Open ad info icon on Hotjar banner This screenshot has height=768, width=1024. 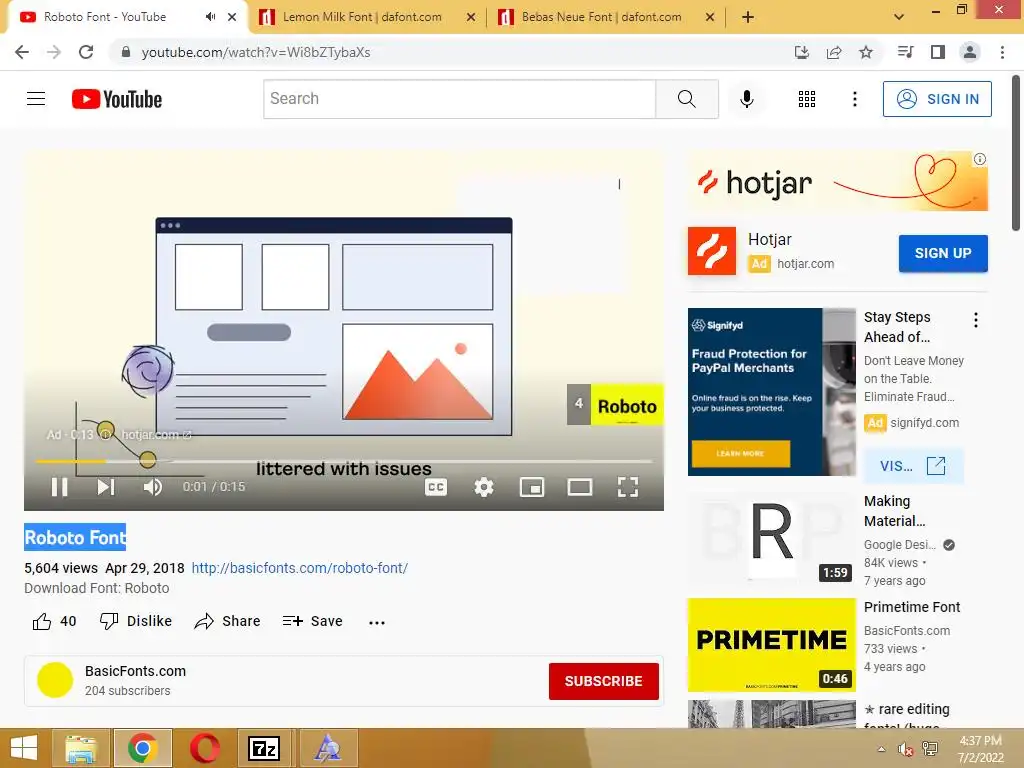pyautogui.click(x=980, y=159)
